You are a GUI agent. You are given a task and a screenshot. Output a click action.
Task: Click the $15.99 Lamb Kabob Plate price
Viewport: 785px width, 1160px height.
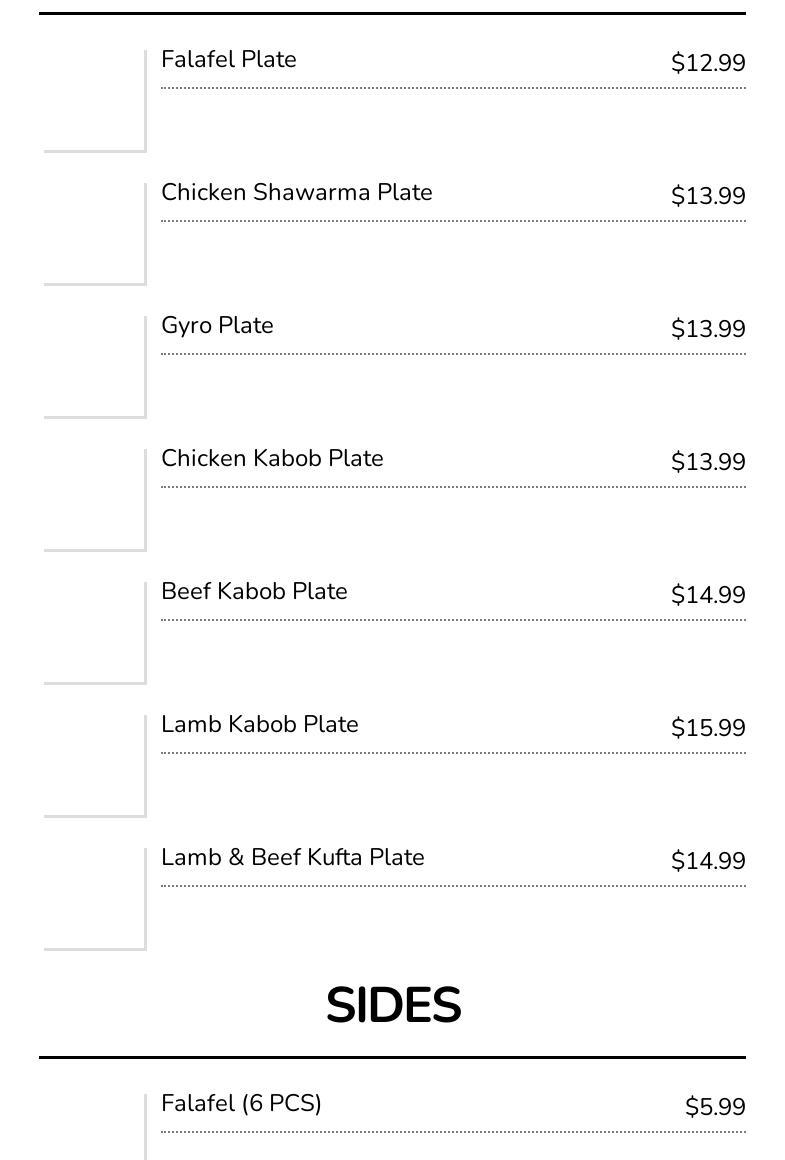coord(708,728)
